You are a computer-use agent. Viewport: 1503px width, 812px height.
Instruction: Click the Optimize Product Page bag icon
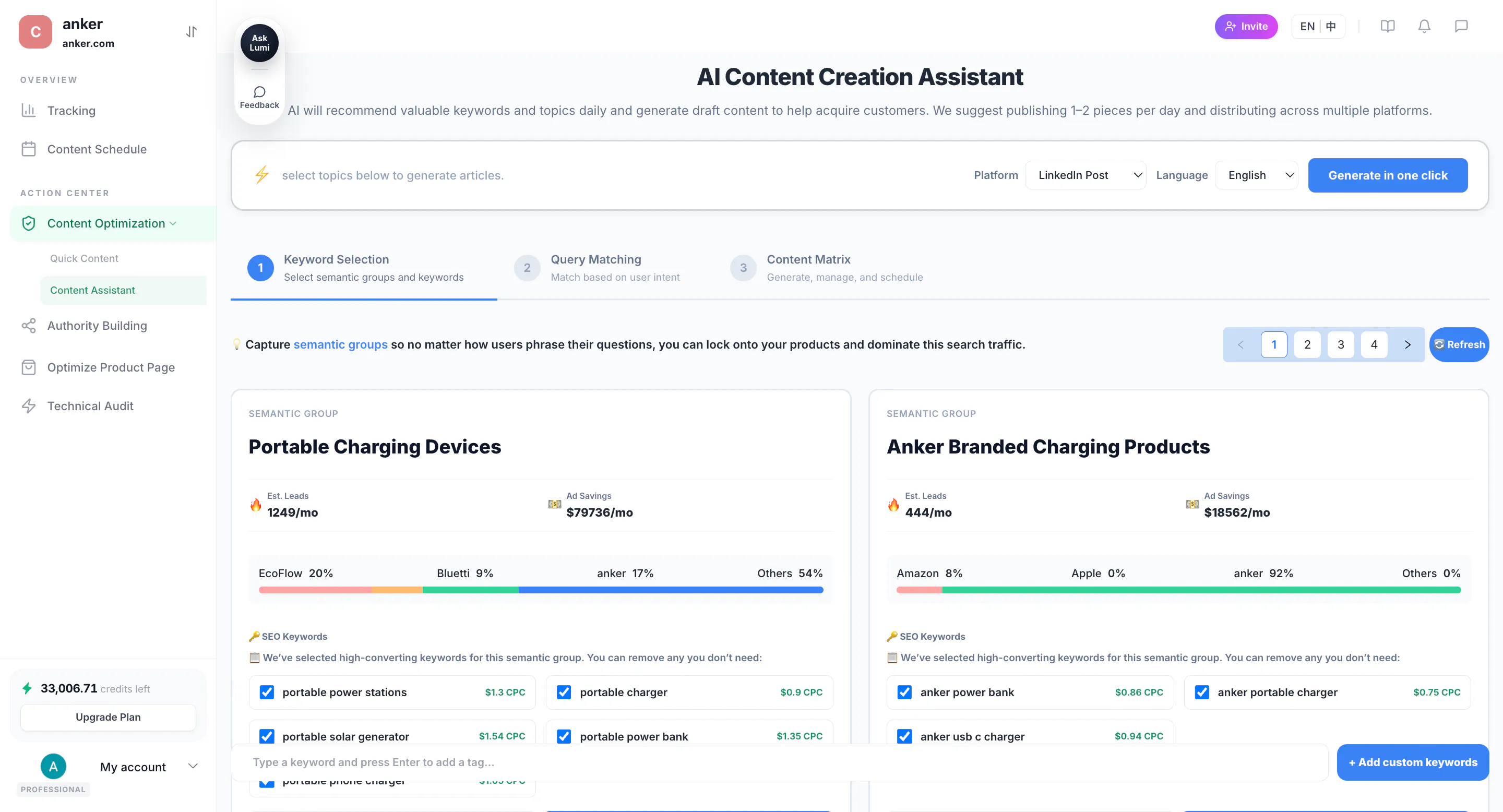pos(29,367)
